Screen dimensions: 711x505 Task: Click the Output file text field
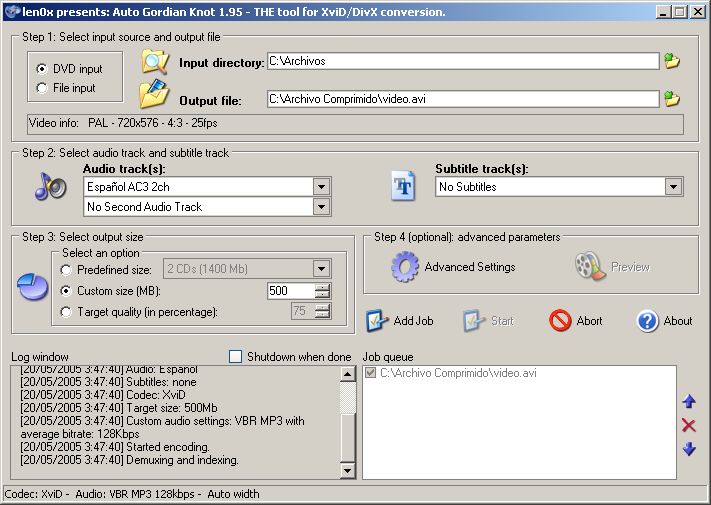coord(463,99)
